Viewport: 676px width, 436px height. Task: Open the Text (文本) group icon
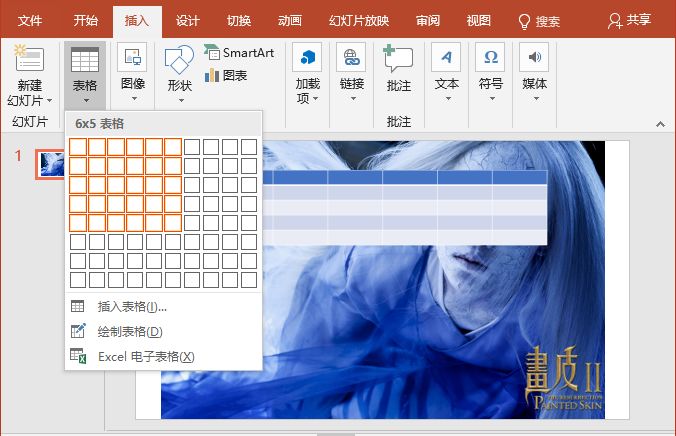pos(446,57)
